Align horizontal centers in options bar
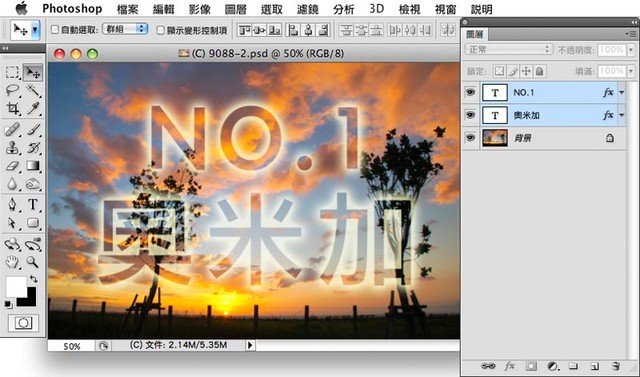This screenshot has height=377, width=640. 309,30
